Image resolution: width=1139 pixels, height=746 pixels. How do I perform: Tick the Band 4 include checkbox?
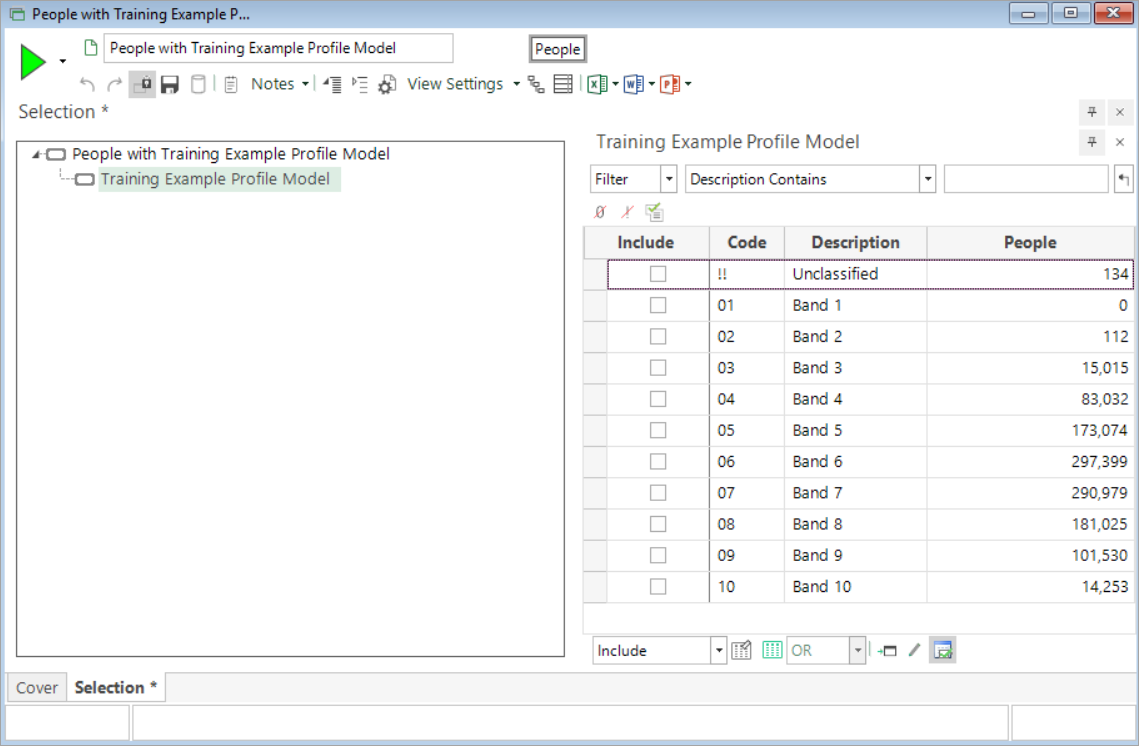point(658,399)
